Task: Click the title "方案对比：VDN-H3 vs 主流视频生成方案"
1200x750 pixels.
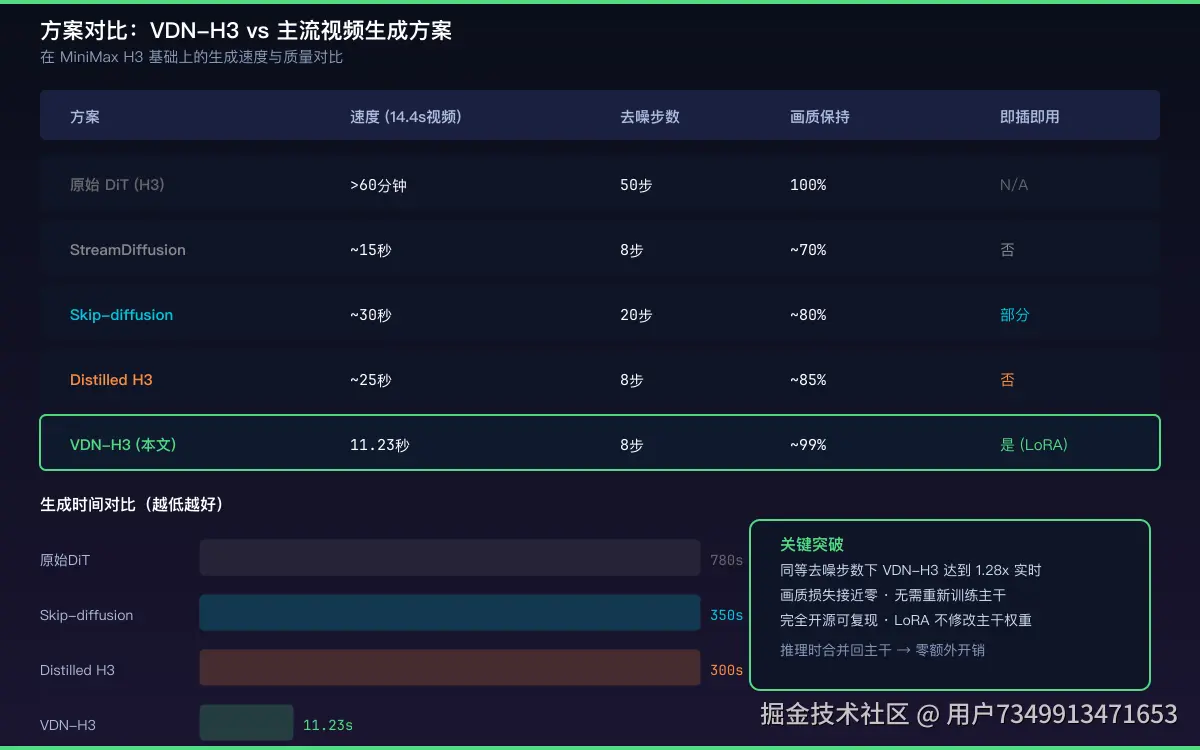Action: (246, 31)
